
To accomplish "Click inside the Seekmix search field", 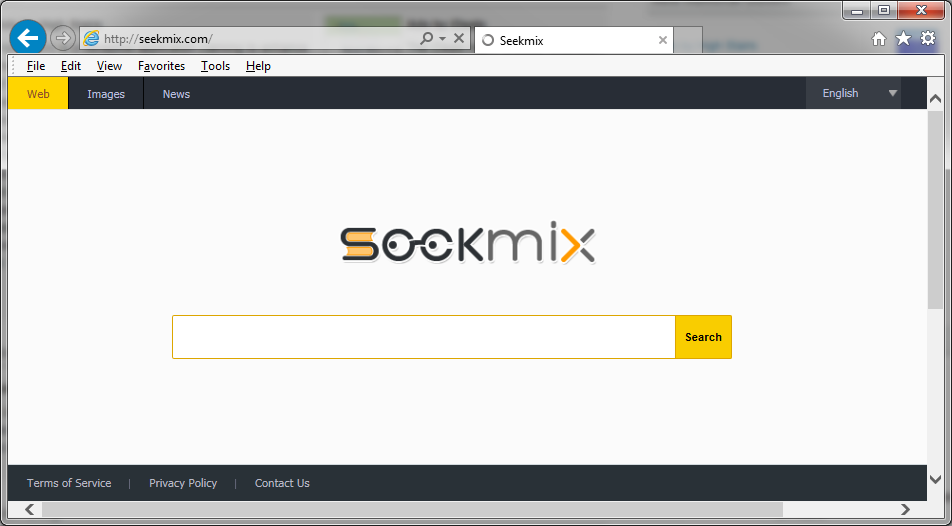I will (x=423, y=337).
